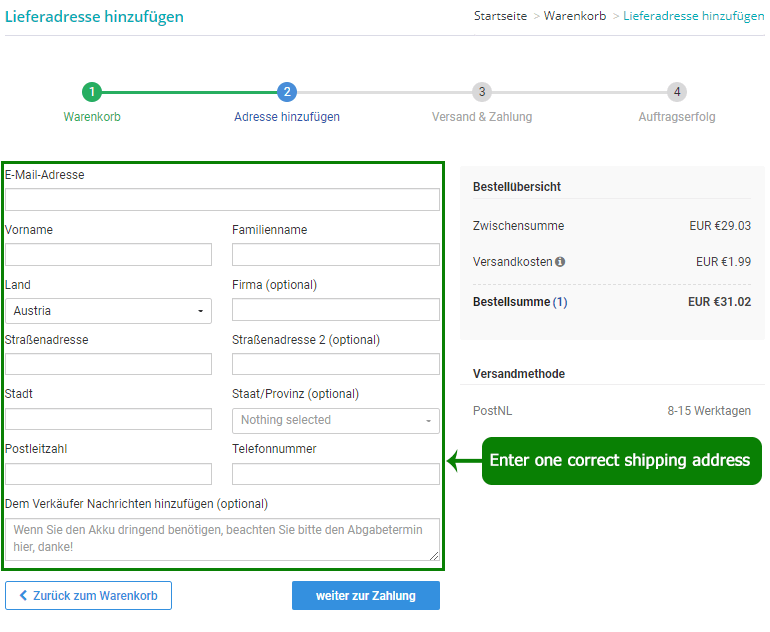Focus the E-Mail-Adresse field
This screenshot has height=632, width=770.
tap(222, 200)
